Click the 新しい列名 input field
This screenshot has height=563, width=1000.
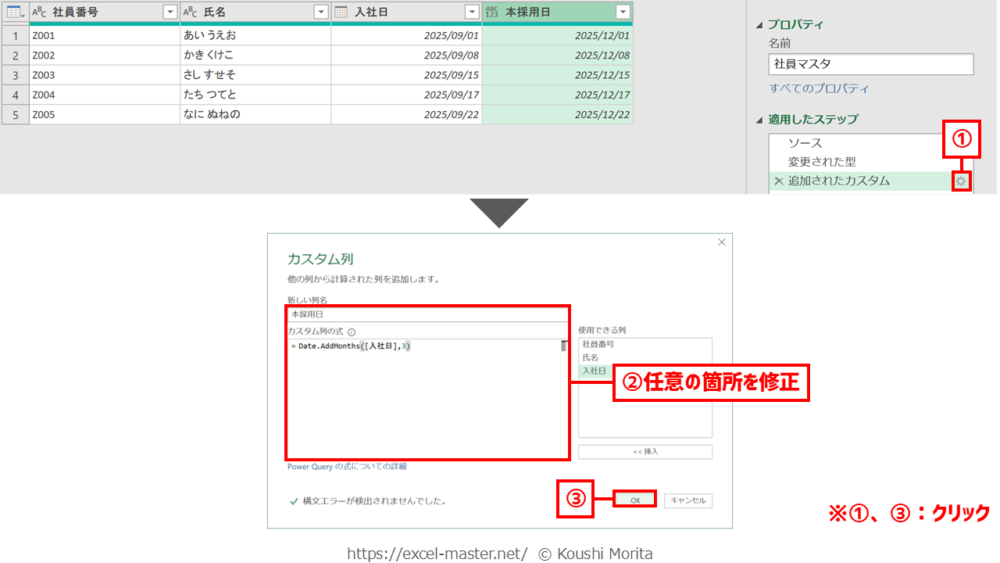[x=426, y=314]
